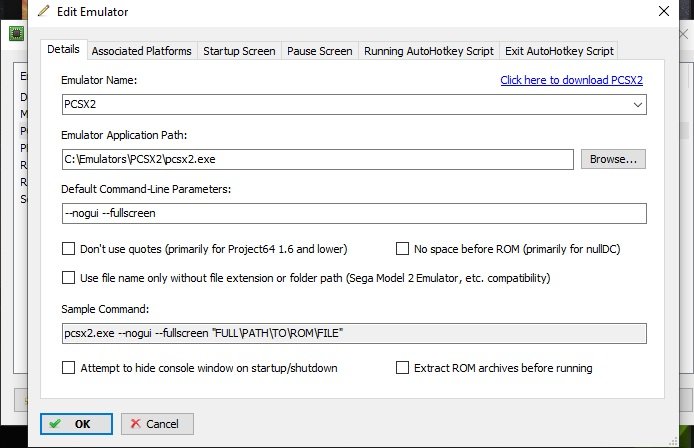This screenshot has height=448, width=694.
Task: Check Use file name only without extension
Action: 69,278
